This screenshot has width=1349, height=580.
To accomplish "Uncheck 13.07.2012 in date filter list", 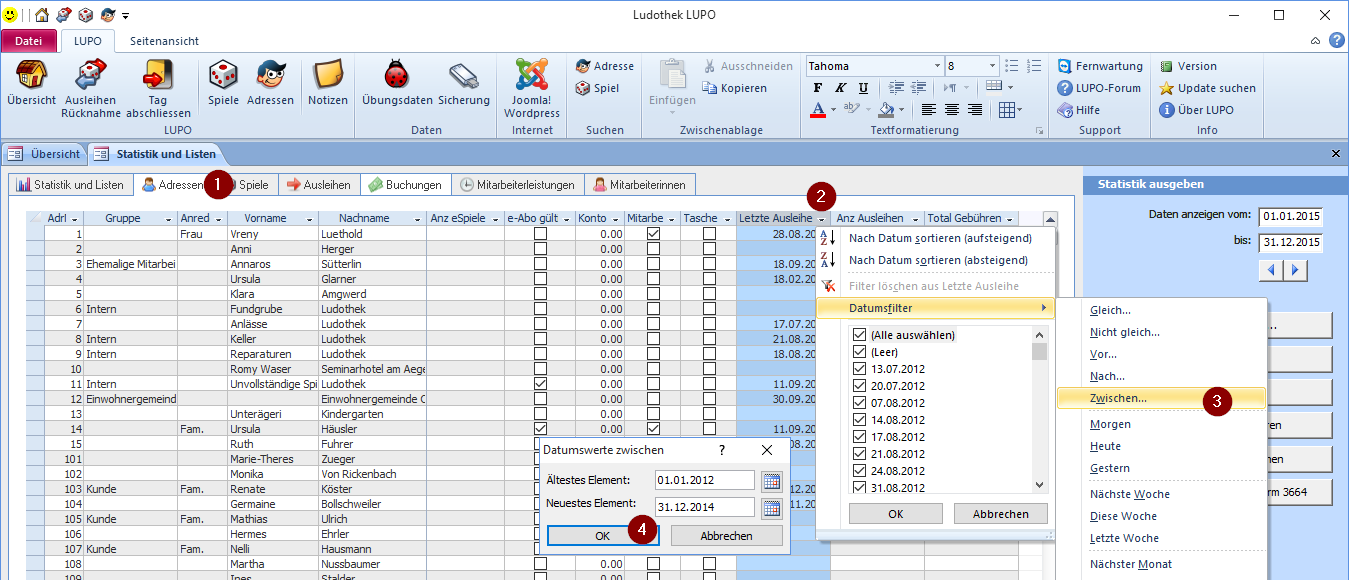I will pos(859,369).
